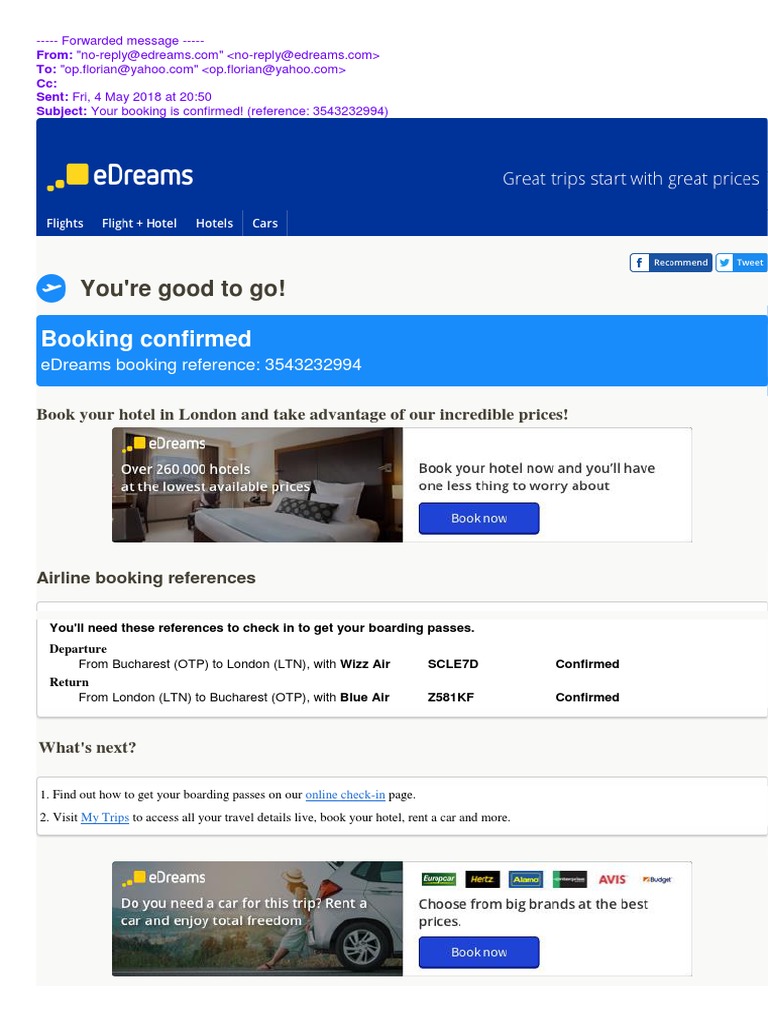
Task: Click the Twitter Tweet button
Action: (x=741, y=263)
